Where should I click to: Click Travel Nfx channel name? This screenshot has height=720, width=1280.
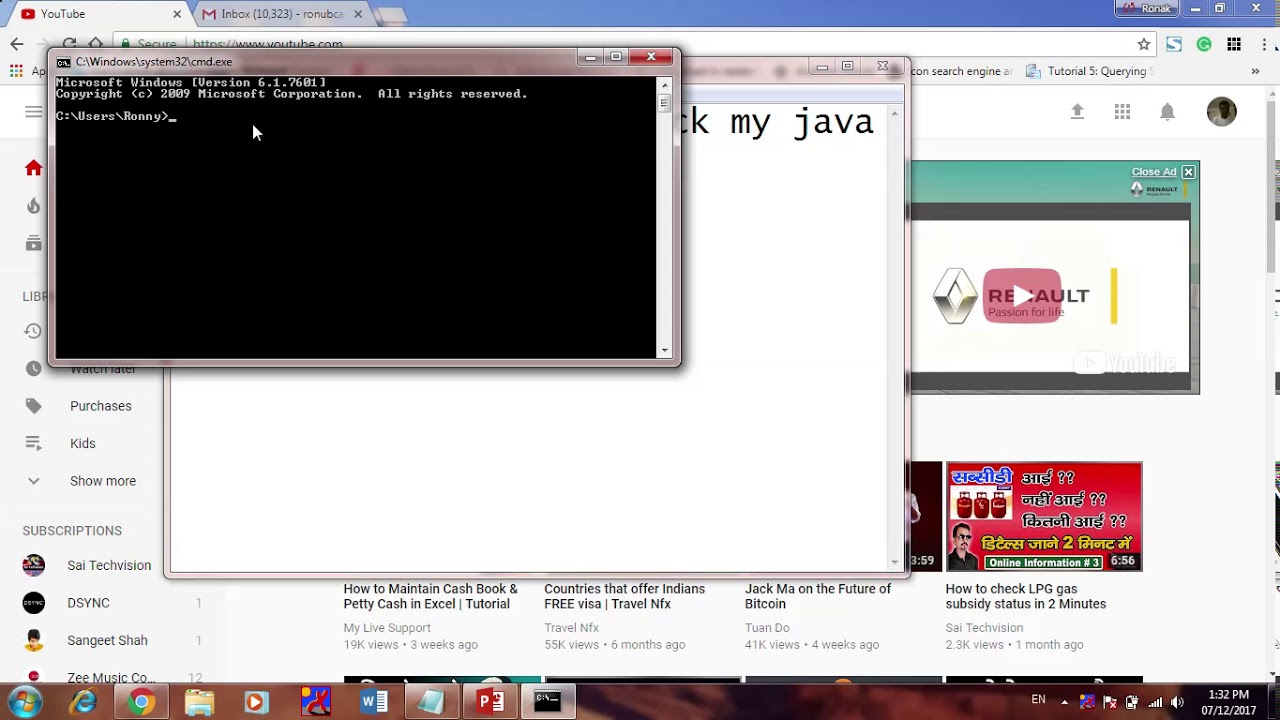(x=571, y=628)
